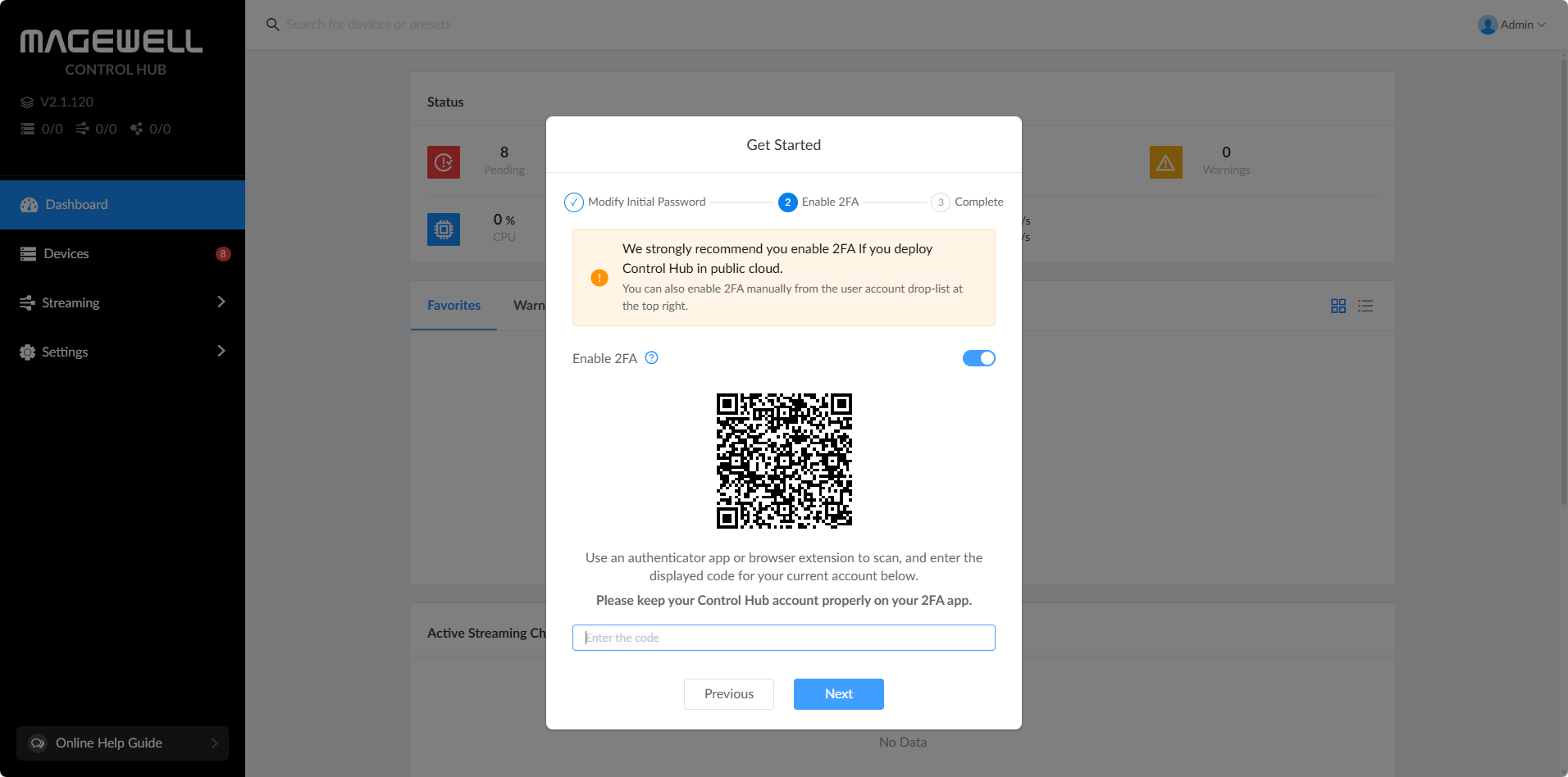Open the Enable 2FA help tooltip icon
Screen dimensions: 1568x777
[652, 357]
